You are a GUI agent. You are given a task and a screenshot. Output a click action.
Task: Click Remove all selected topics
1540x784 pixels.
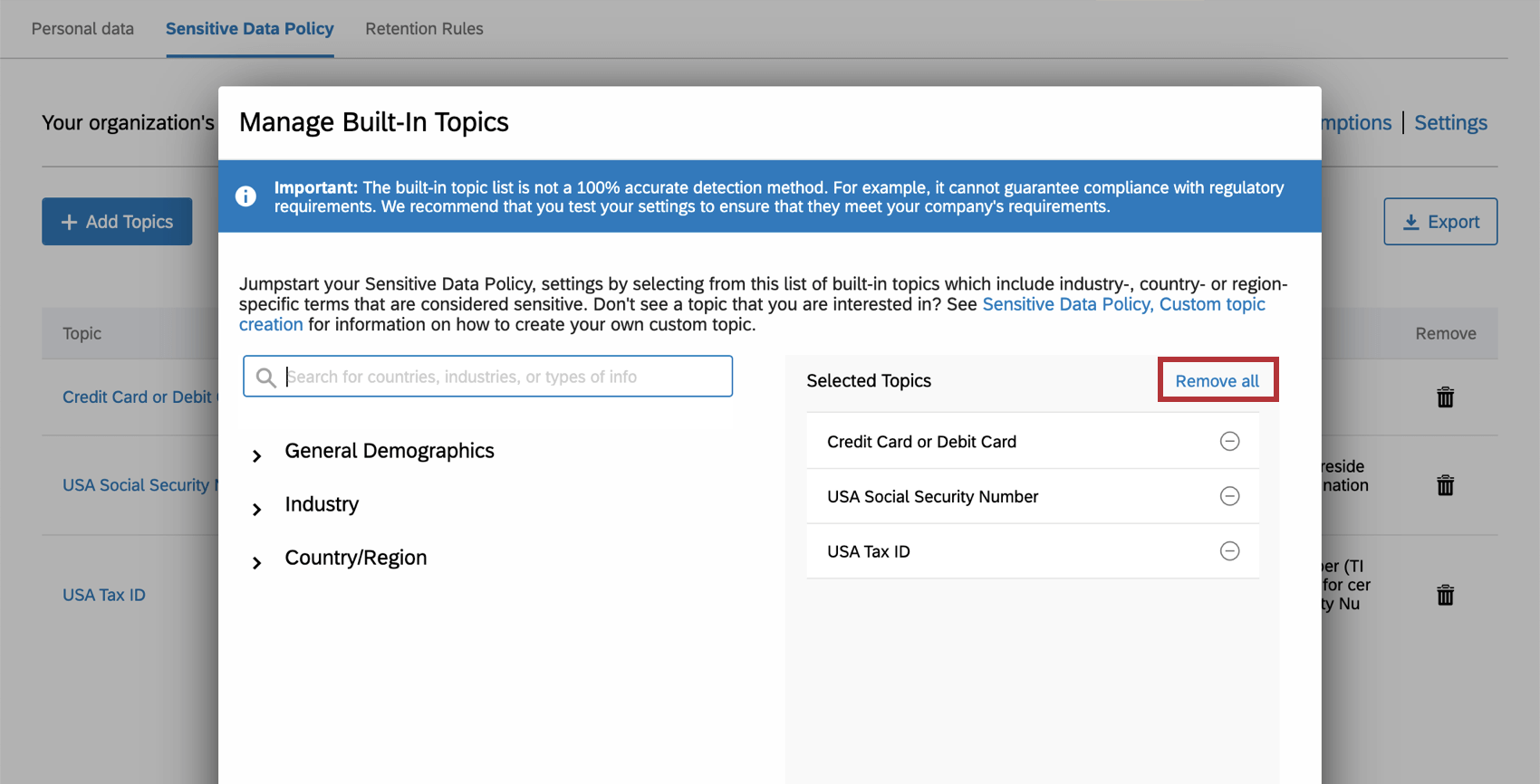[1218, 380]
